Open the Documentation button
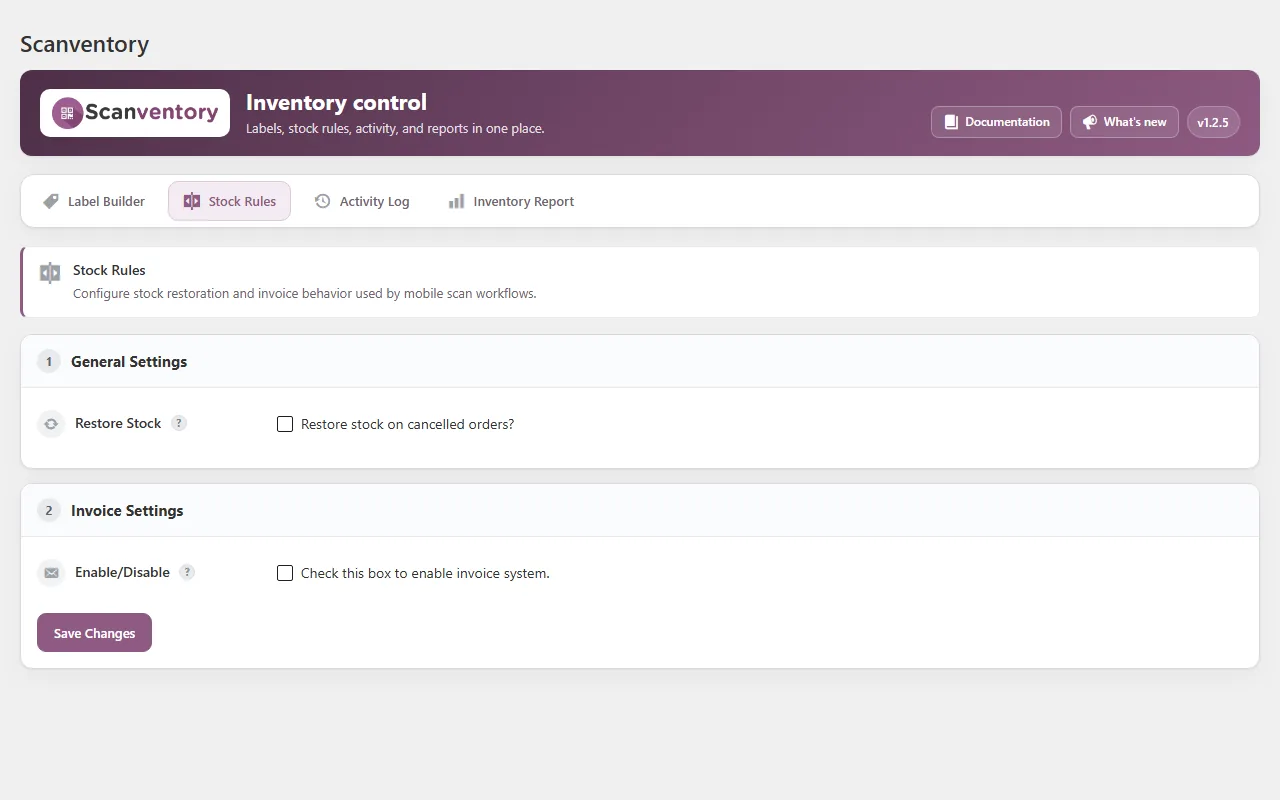The image size is (1280, 800). (x=996, y=122)
